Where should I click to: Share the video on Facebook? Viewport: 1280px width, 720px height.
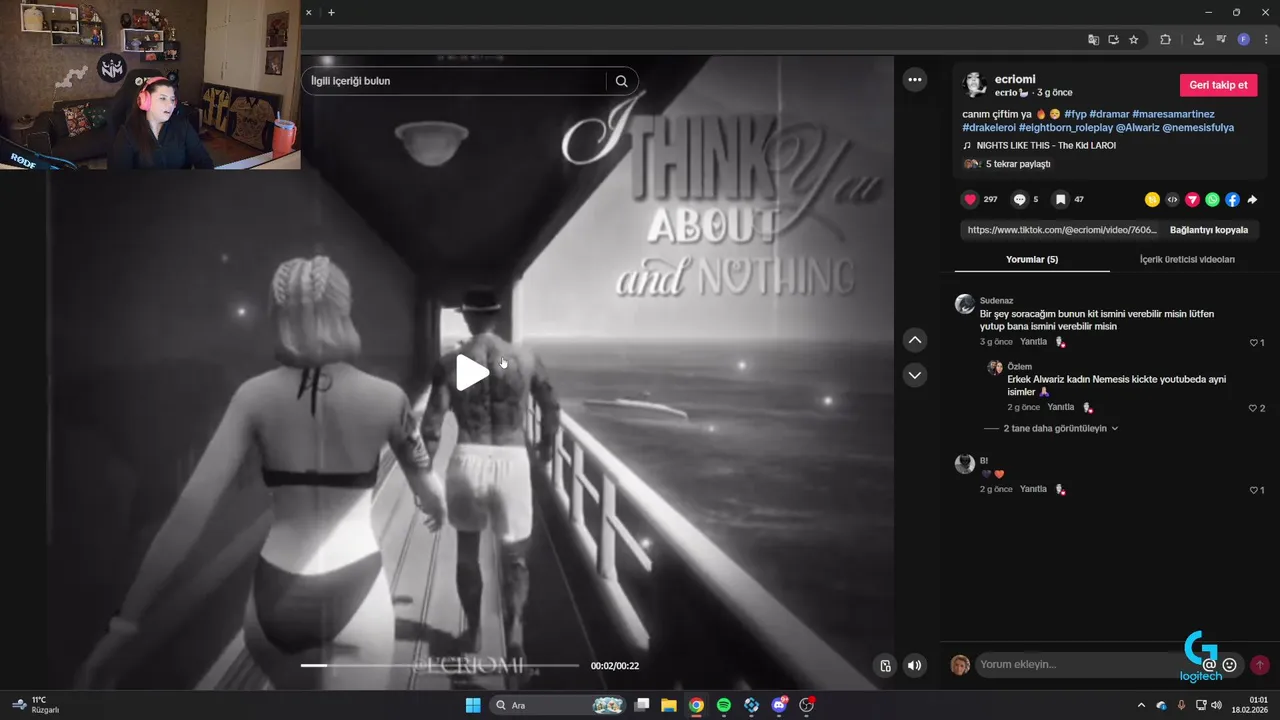coord(1232,200)
